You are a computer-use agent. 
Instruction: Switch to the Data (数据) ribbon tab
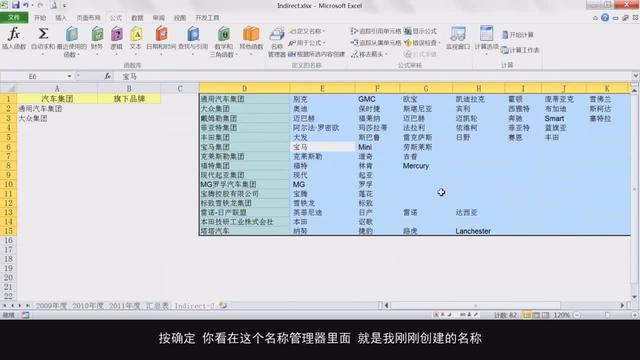pyautogui.click(x=137, y=18)
